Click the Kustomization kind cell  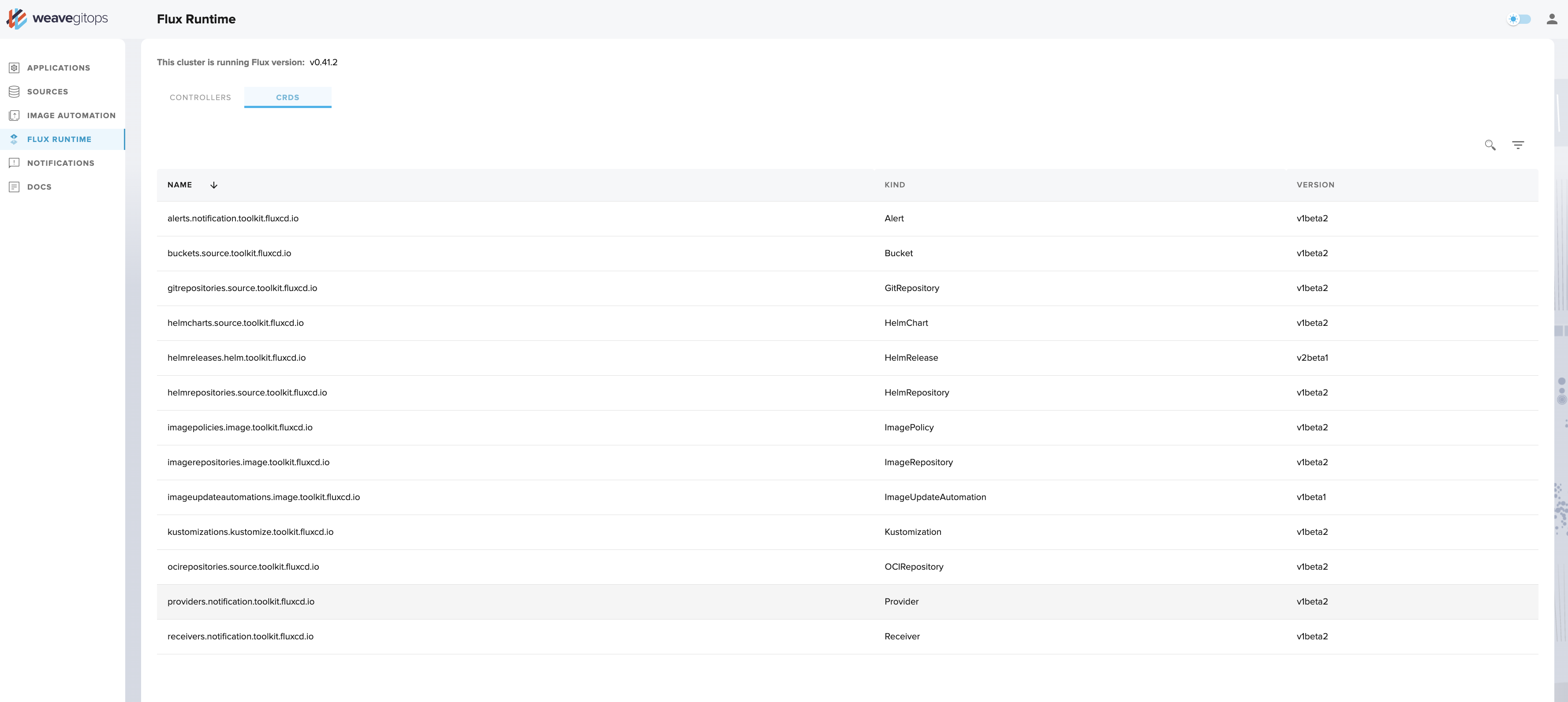(x=912, y=531)
